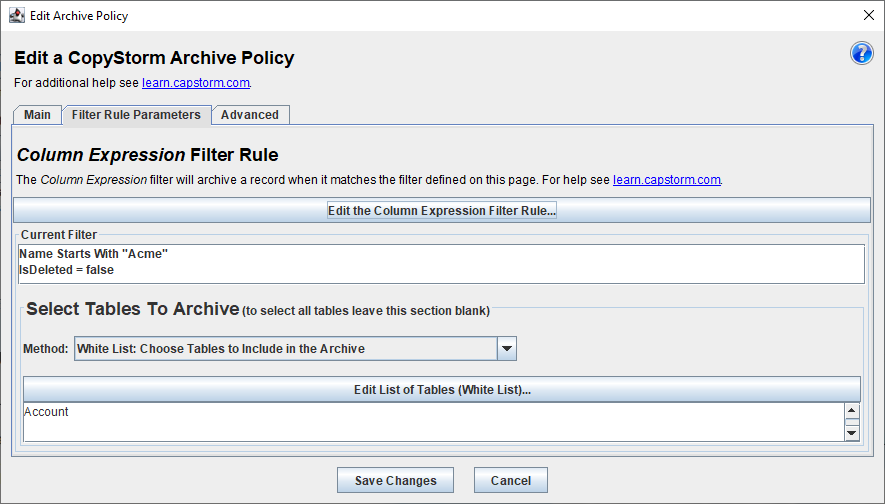Close the Edit Archive Policy dialog
The height and width of the screenshot is (504, 885).
[869, 15]
